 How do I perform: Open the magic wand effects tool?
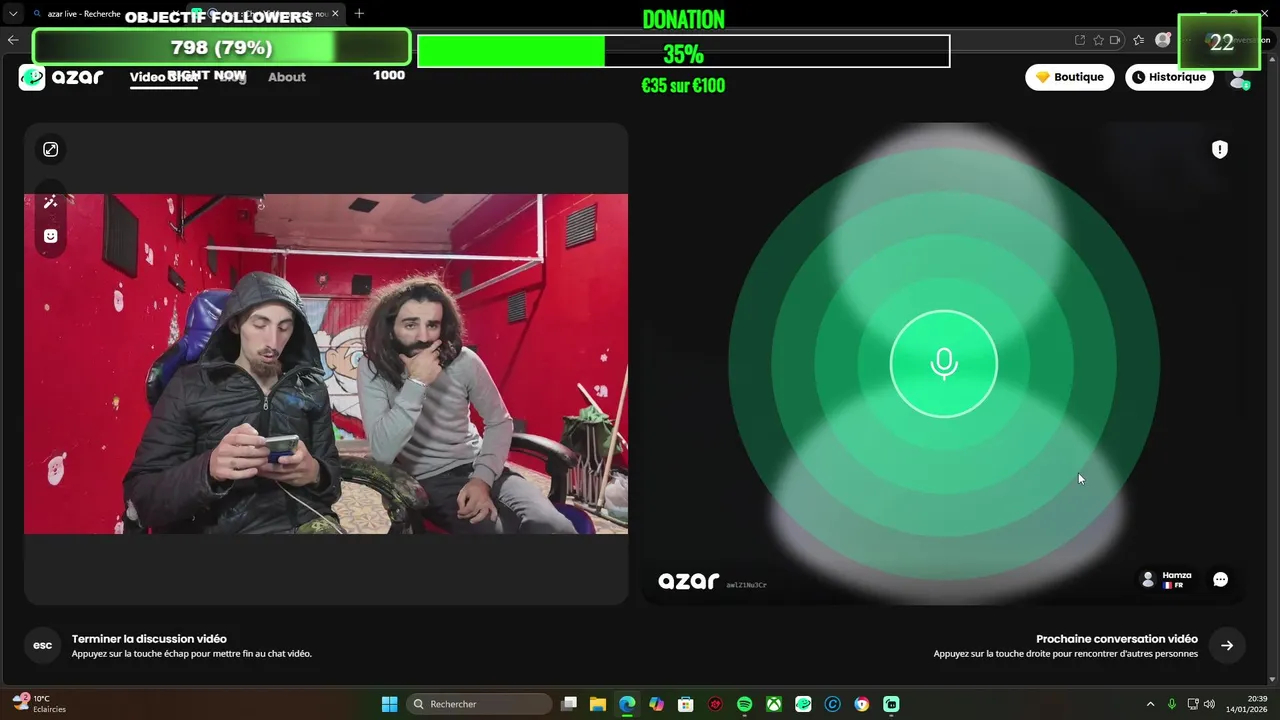50,202
